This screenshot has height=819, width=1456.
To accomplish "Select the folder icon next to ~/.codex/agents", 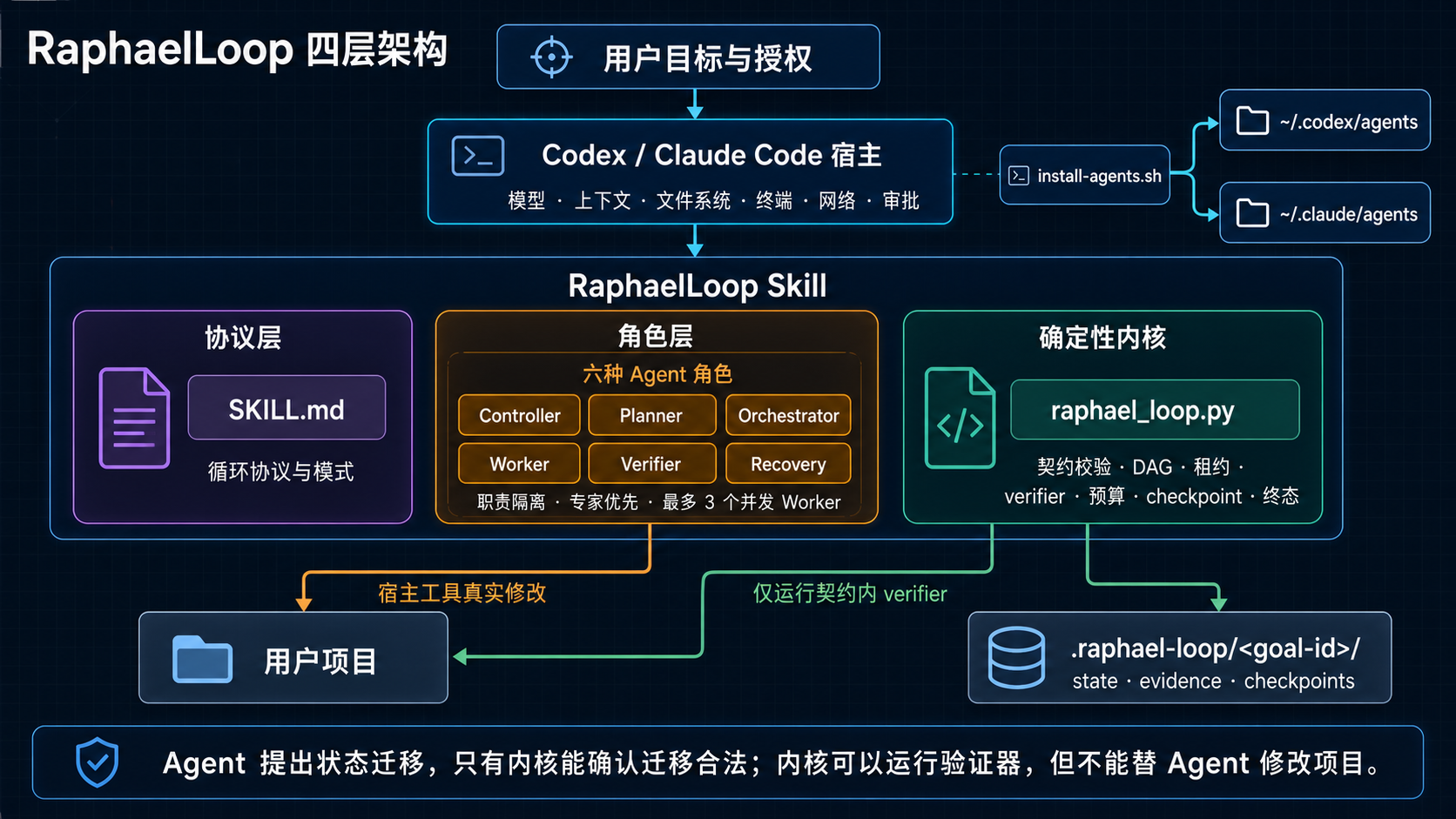I will pyautogui.click(x=1252, y=121).
